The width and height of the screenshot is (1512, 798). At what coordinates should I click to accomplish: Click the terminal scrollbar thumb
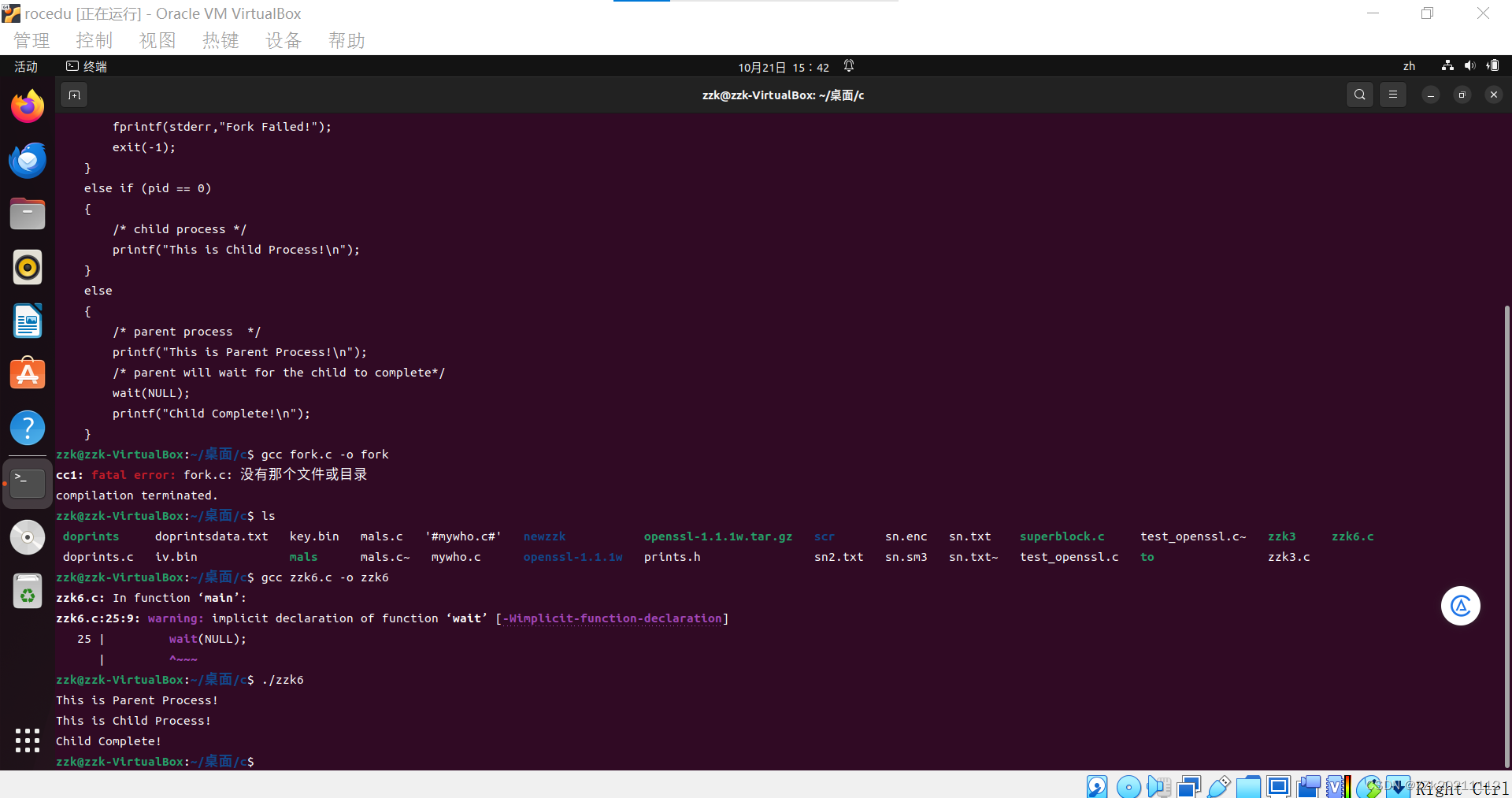pyautogui.click(x=1506, y=536)
